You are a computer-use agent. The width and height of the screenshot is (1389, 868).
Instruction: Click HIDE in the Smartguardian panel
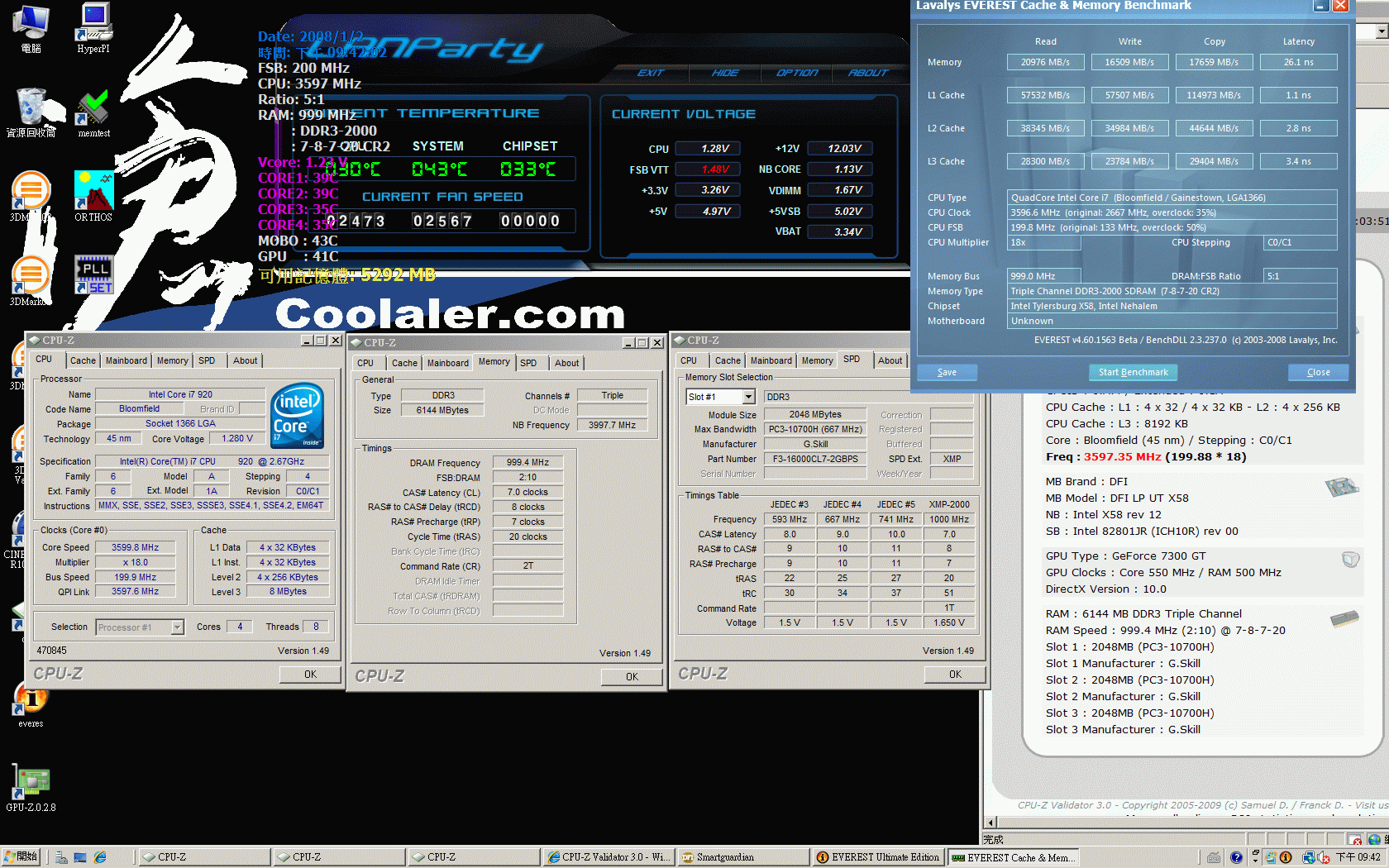[x=725, y=73]
